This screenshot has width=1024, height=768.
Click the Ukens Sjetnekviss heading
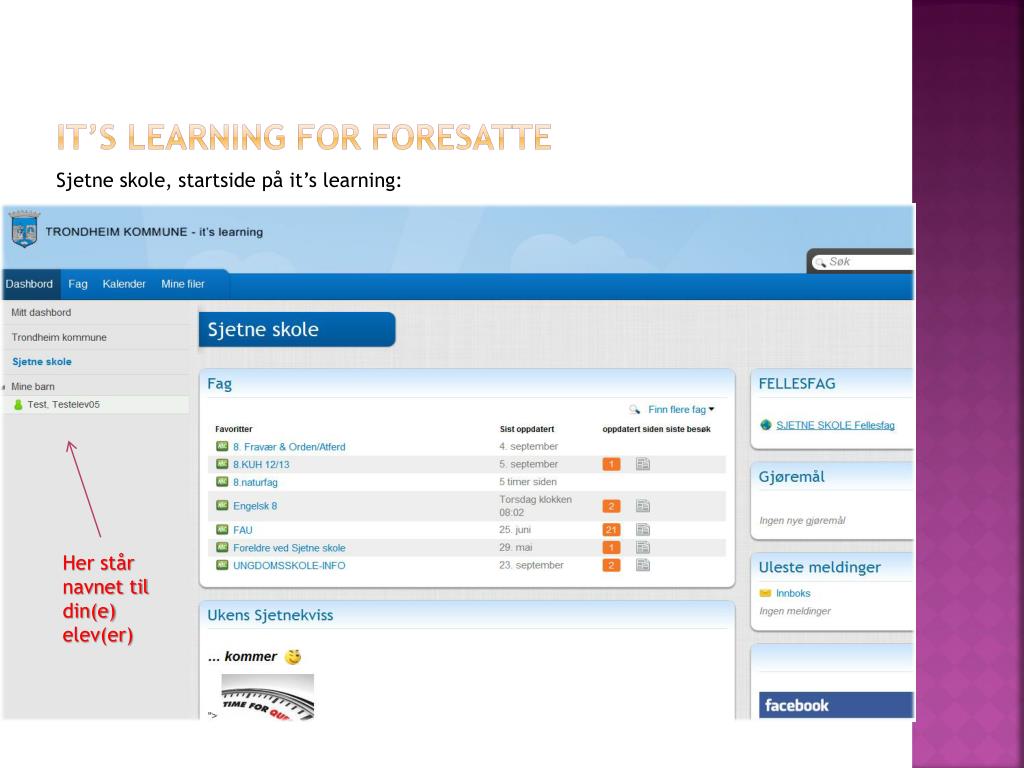point(270,615)
